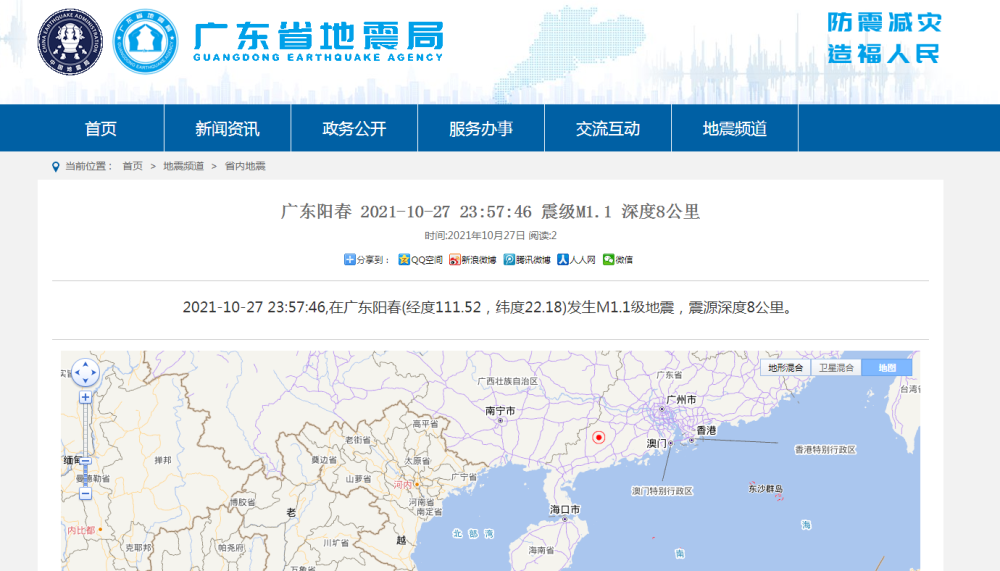Click the 广东省地震局 site logo
Screen dimensions: 1000x571
318,41
